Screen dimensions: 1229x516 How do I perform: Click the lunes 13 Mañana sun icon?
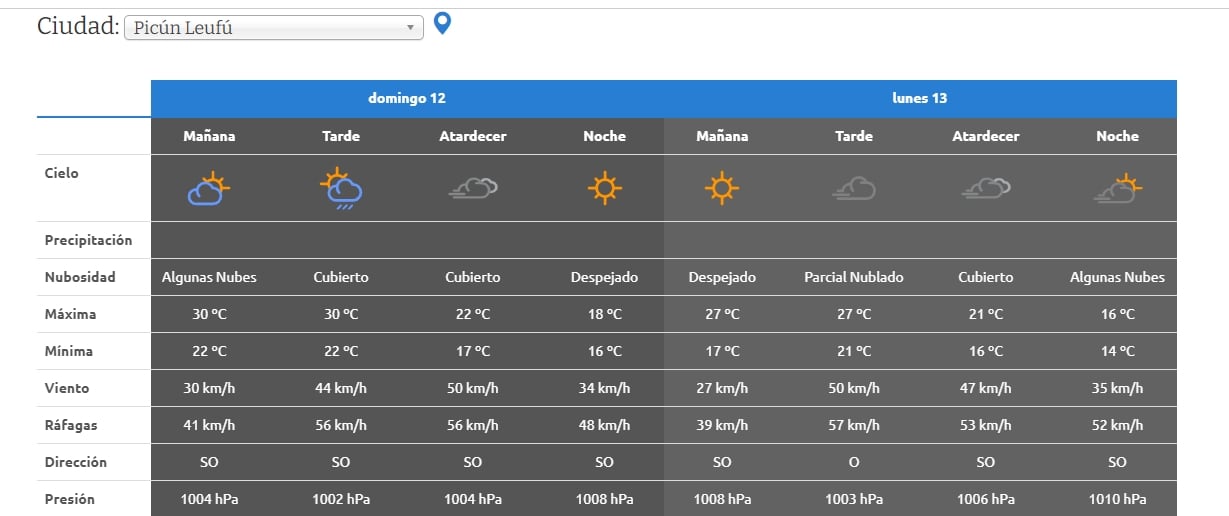[722, 188]
